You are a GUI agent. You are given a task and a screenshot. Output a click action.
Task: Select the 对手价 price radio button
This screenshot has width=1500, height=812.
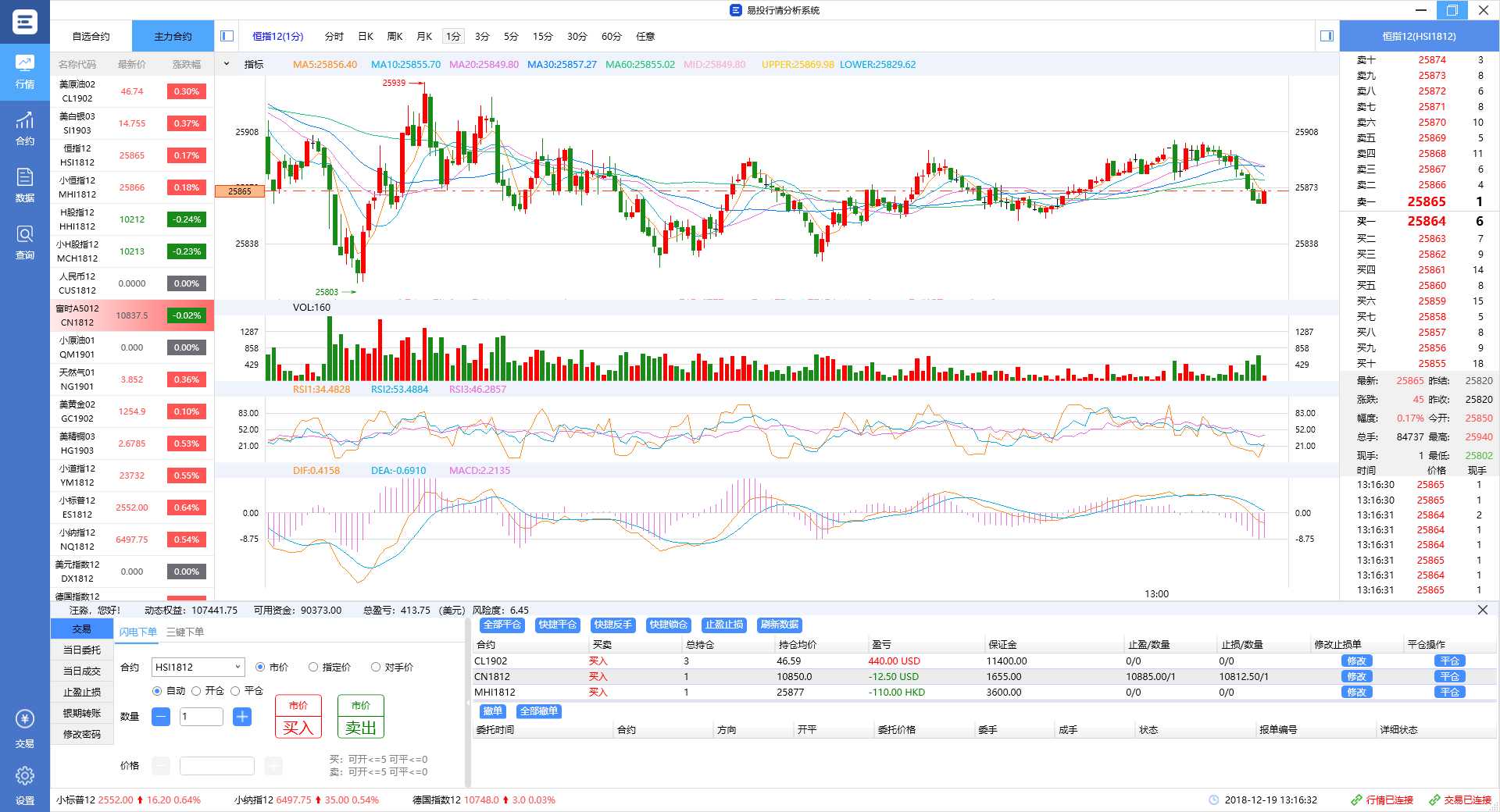[376, 668]
